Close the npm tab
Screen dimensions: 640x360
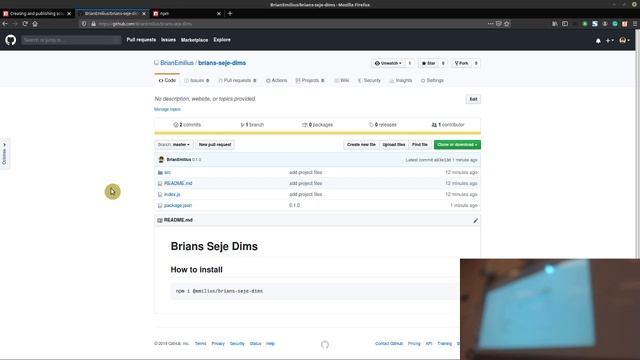(219, 13)
